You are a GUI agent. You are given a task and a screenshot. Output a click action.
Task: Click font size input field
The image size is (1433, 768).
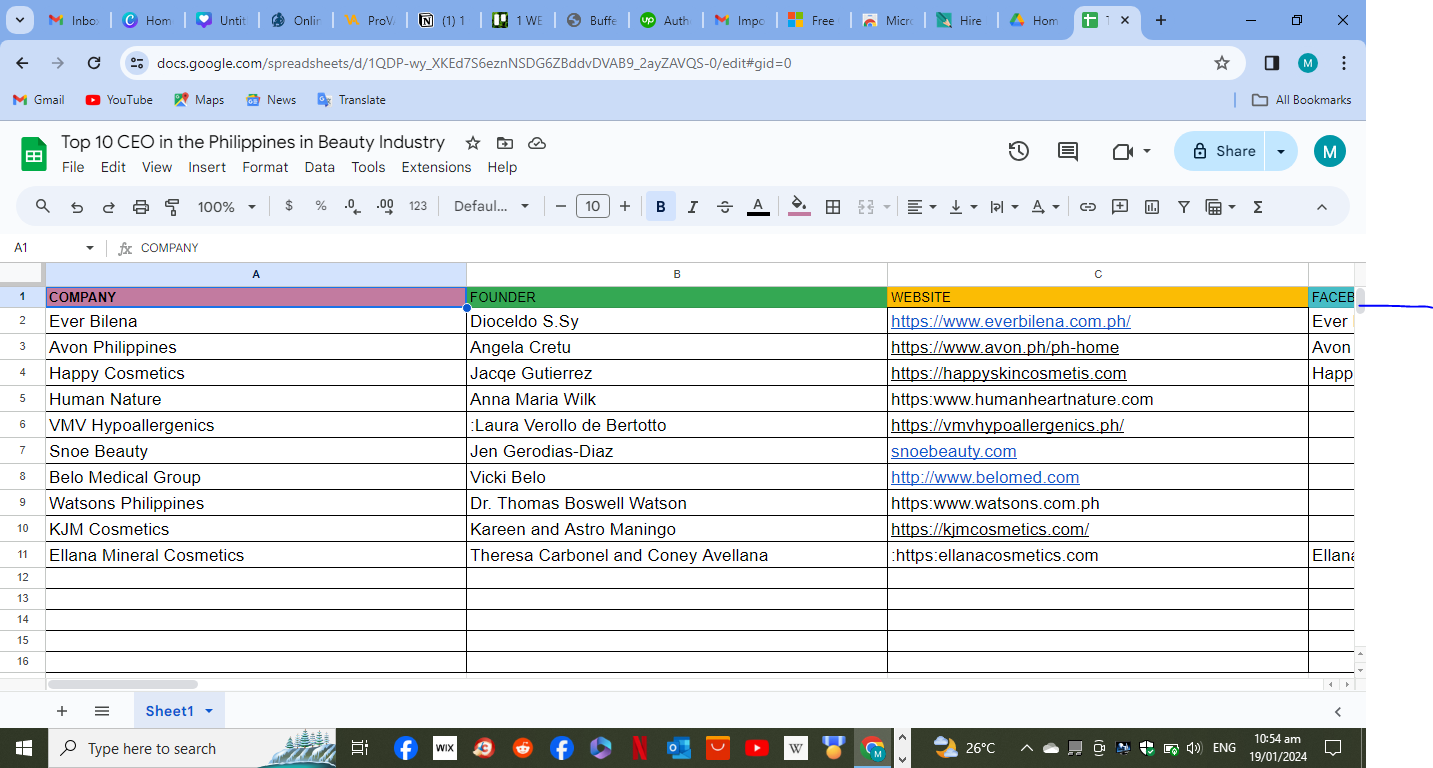tap(593, 207)
